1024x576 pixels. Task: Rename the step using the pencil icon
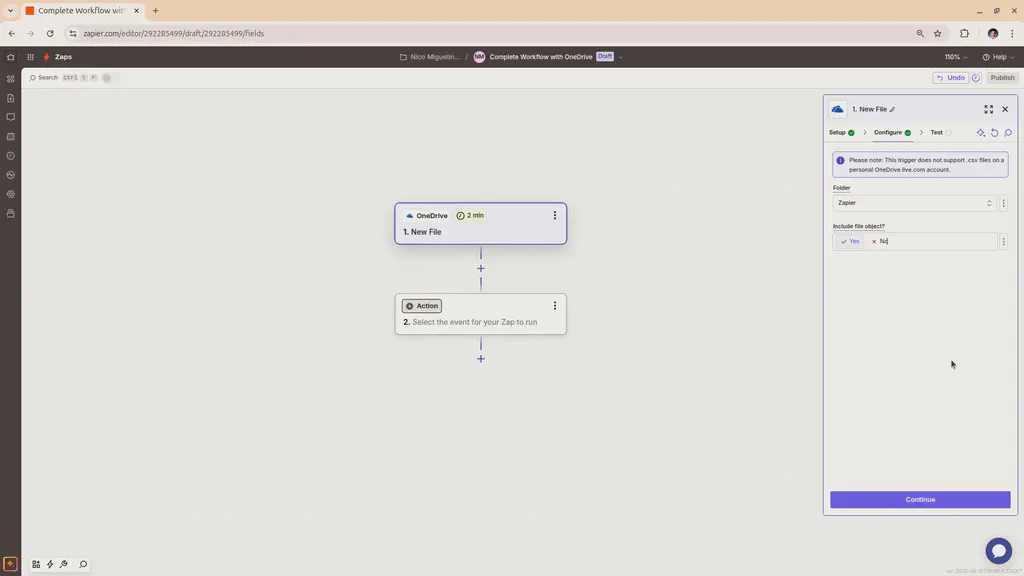892,109
